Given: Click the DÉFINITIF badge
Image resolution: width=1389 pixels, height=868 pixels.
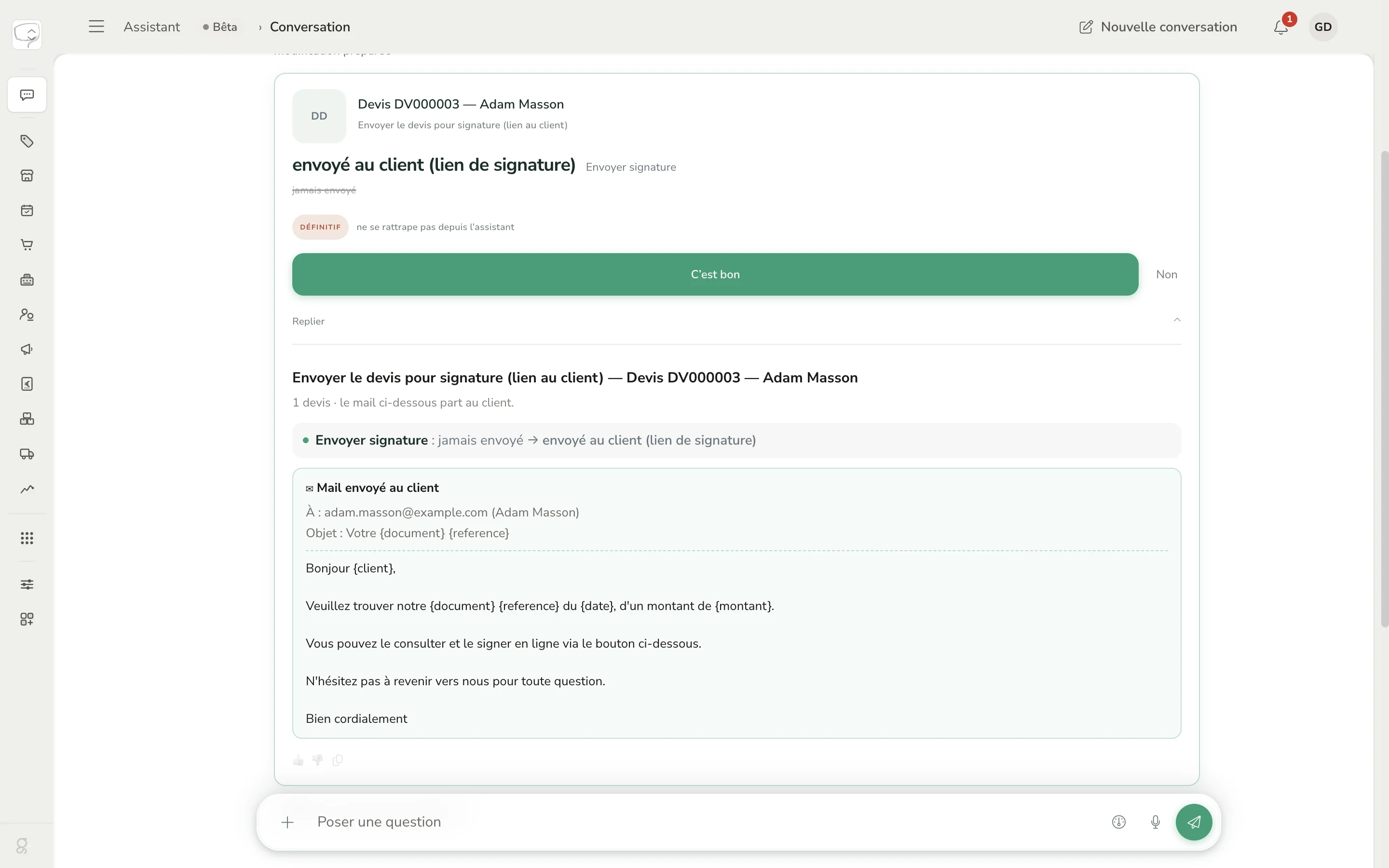Looking at the screenshot, I should coord(320,227).
